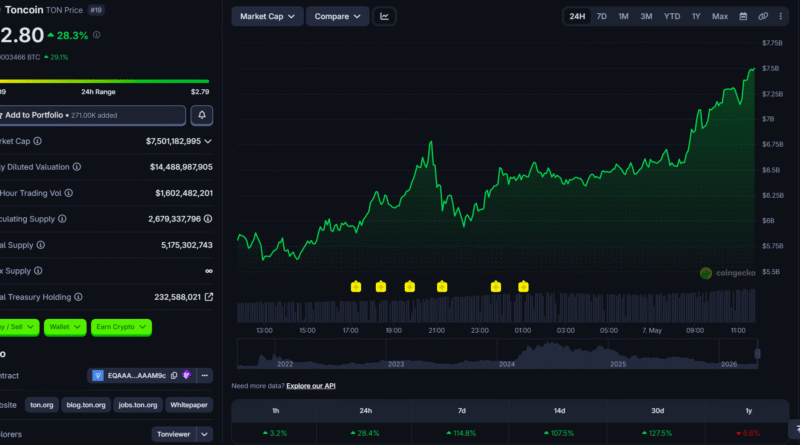The width and height of the screenshot is (800, 445).
Task: Click the #19 rank badge
Action: coord(96,10)
